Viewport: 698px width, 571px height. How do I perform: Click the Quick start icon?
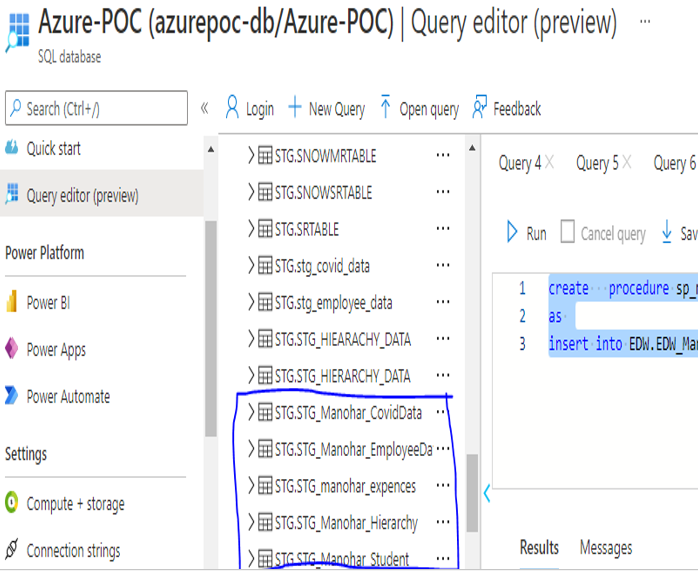(12, 147)
